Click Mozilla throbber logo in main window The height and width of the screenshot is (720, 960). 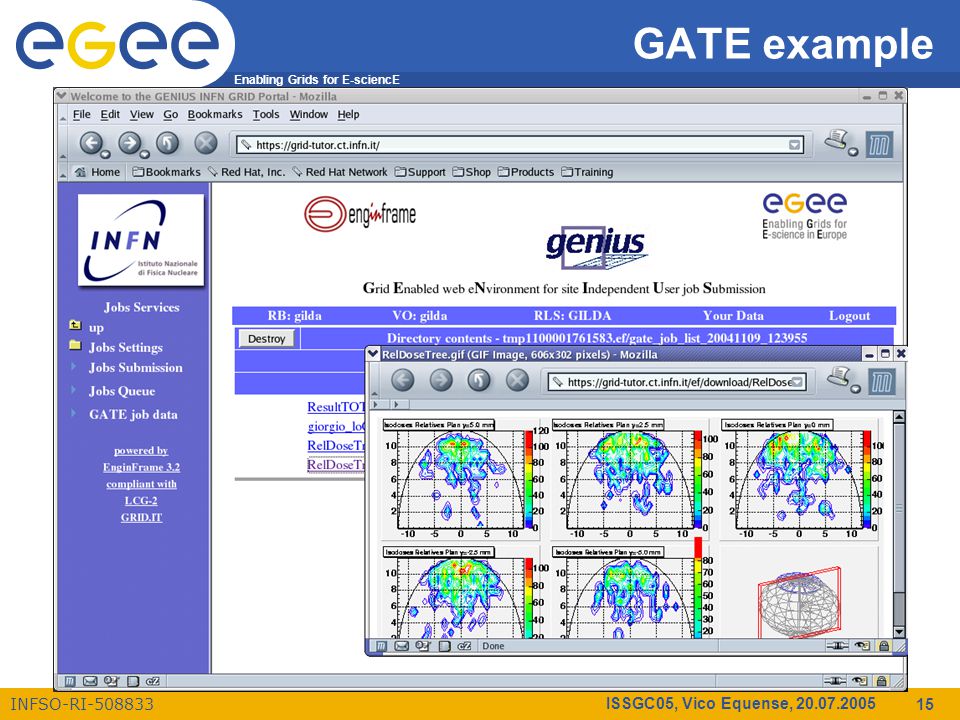tap(879, 145)
